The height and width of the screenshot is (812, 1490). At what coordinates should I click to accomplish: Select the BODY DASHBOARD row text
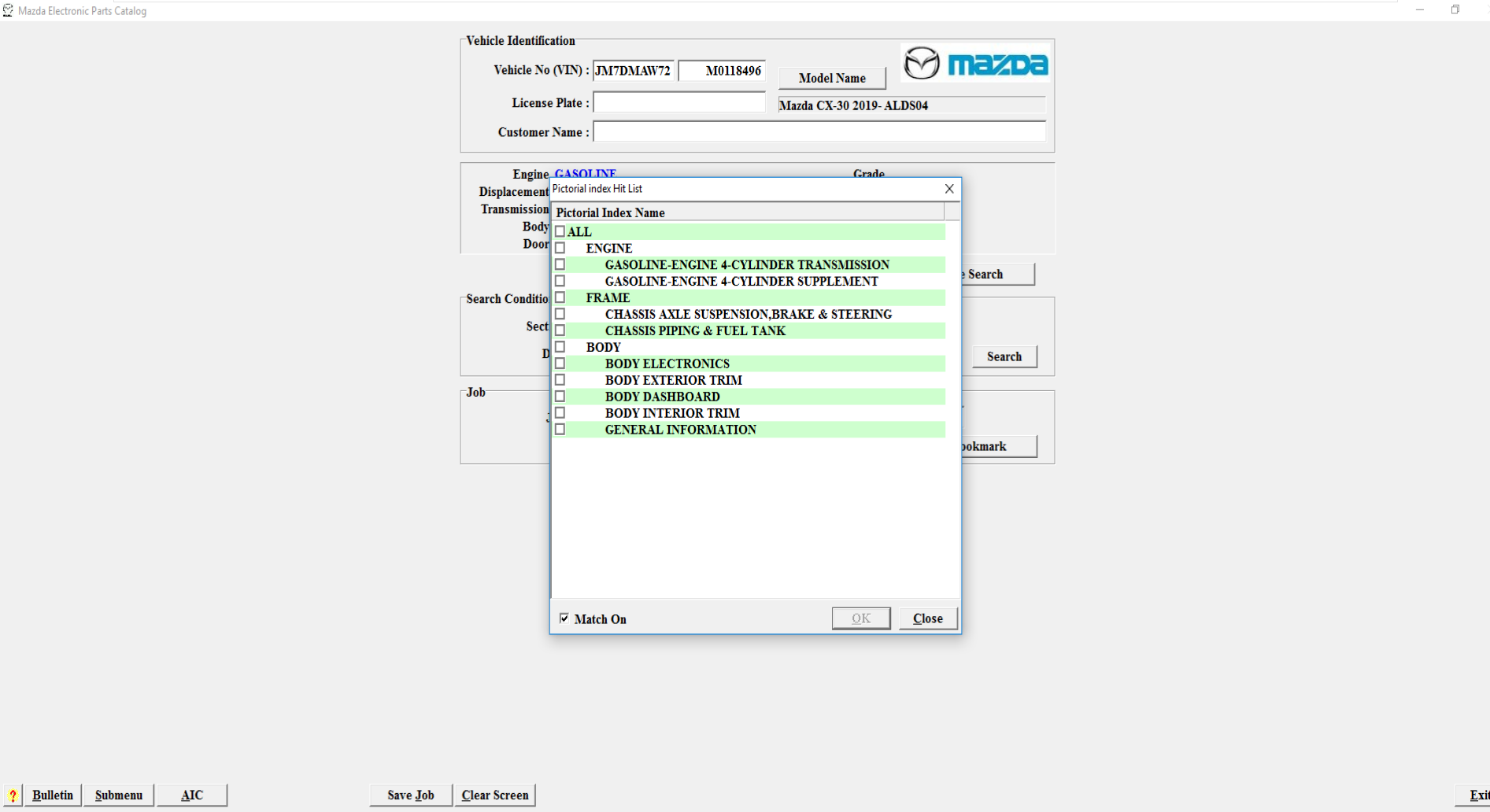coord(663,397)
